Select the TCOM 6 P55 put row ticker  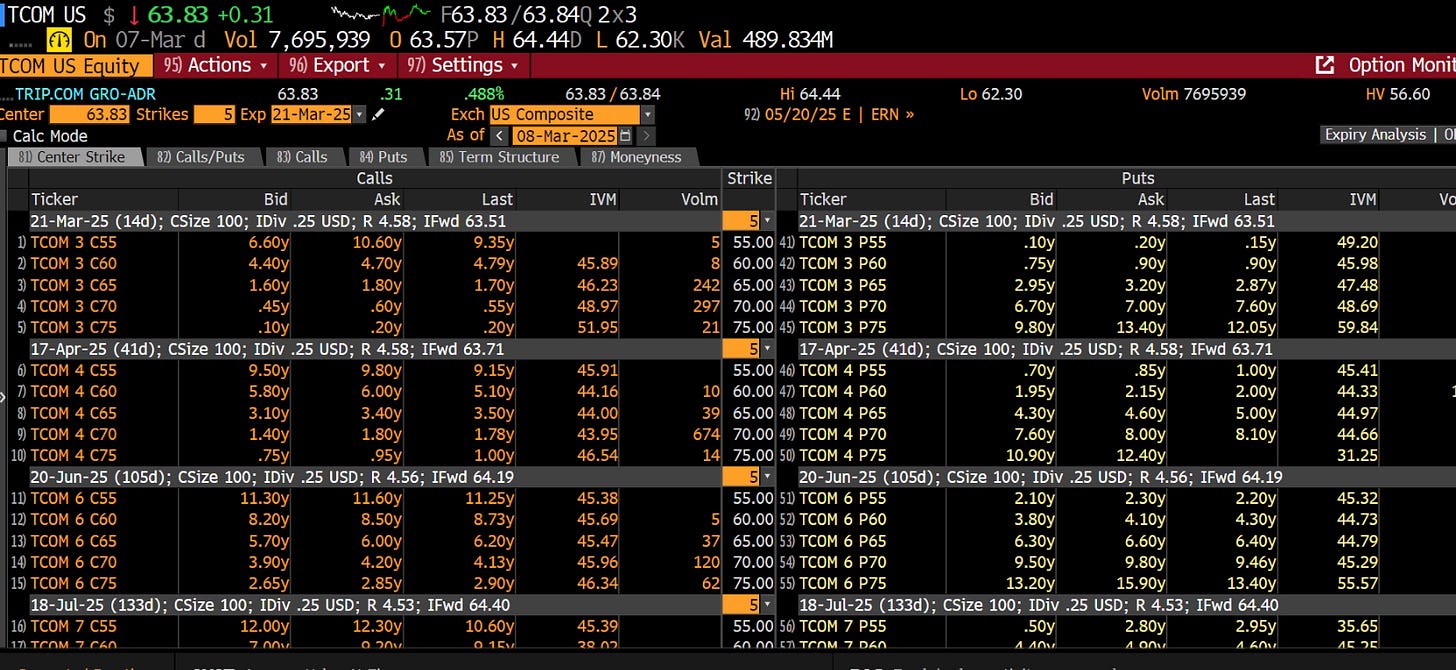point(843,499)
